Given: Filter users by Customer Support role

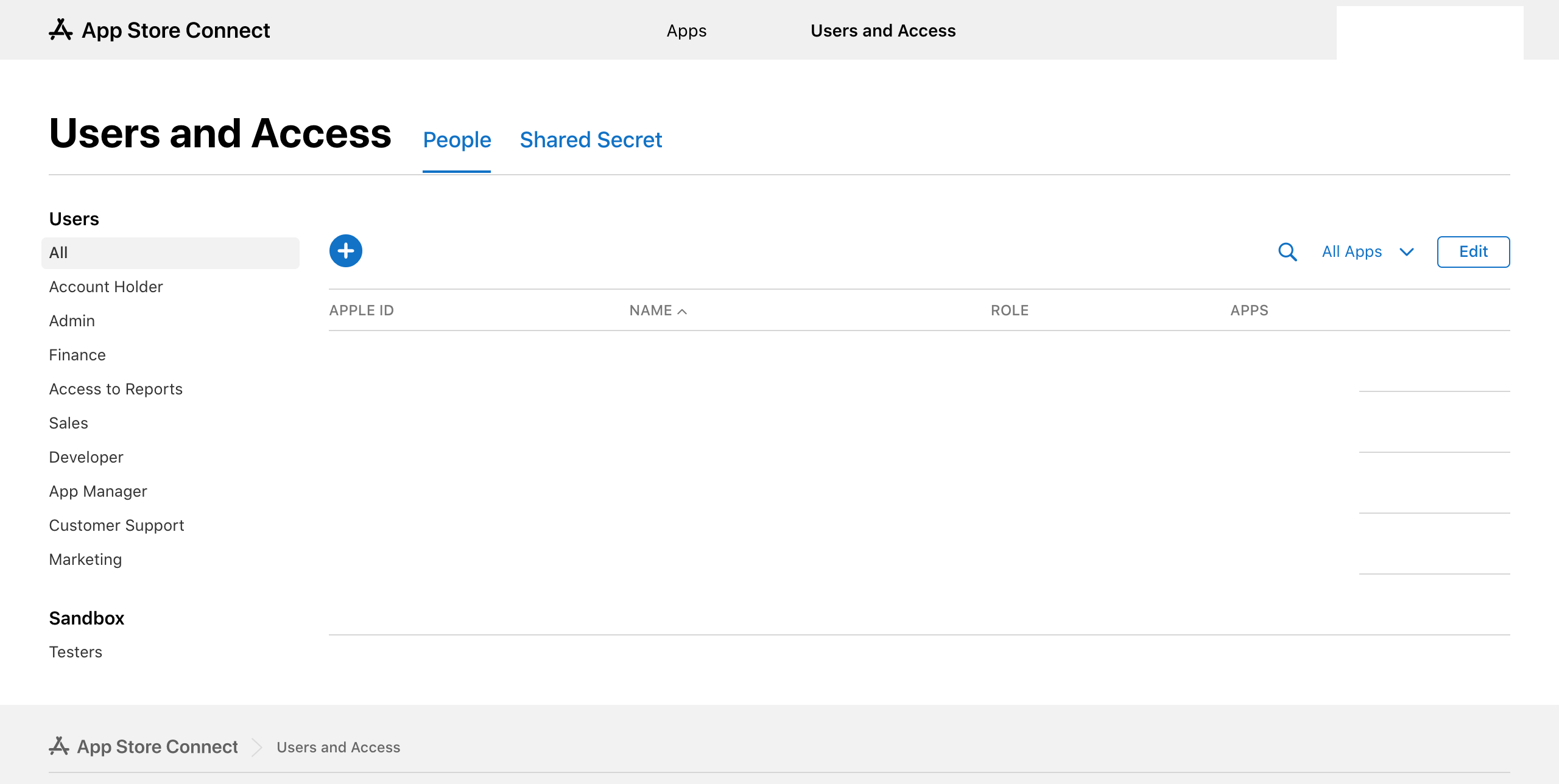Looking at the screenshot, I should (x=116, y=525).
